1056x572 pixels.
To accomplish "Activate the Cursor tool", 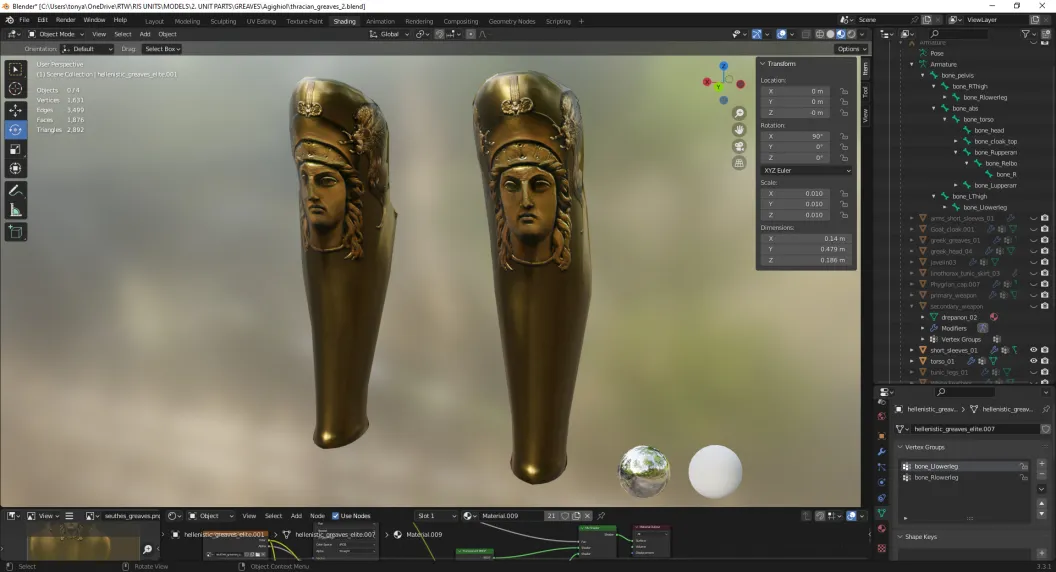I will click(x=15, y=88).
